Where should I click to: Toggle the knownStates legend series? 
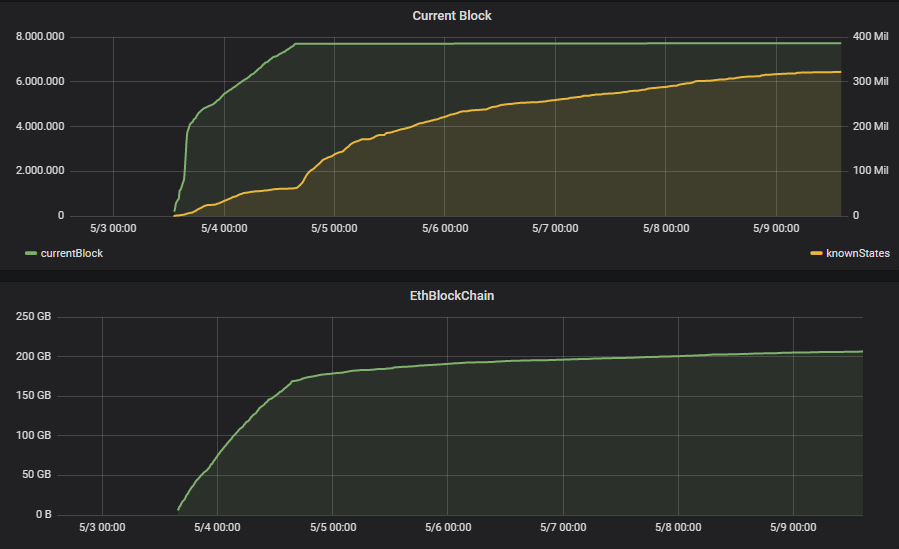click(858, 253)
